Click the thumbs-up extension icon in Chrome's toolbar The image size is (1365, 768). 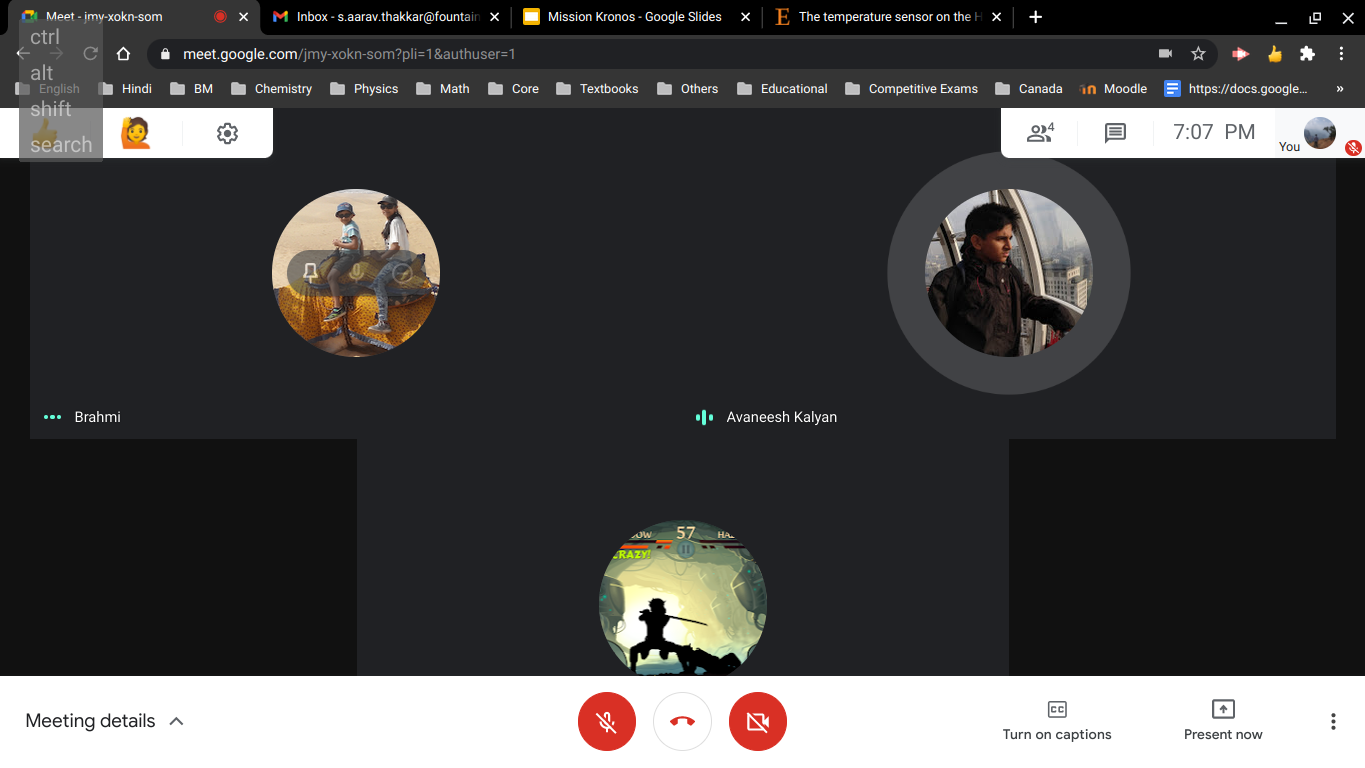tap(1274, 54)
